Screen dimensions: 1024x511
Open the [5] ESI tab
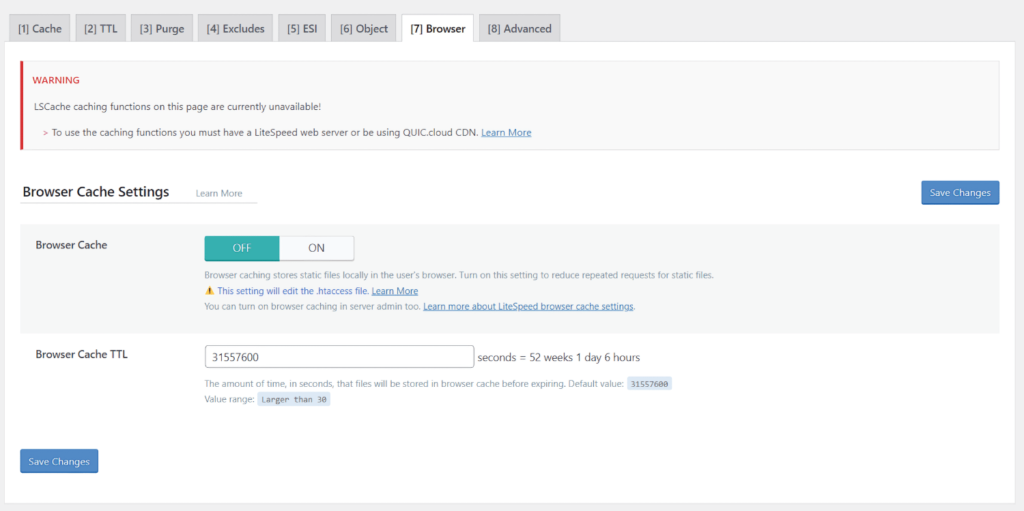point(301,29)
